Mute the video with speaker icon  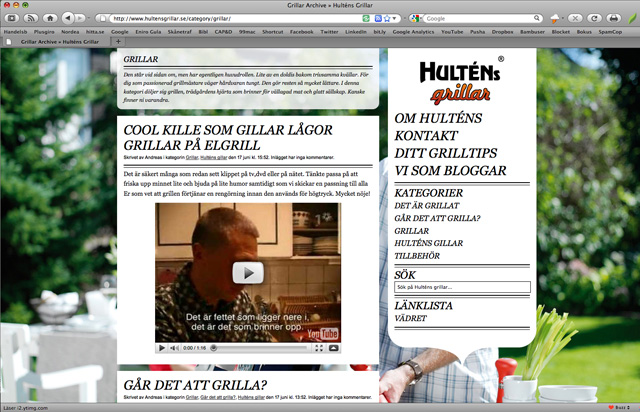coord(174,348)
